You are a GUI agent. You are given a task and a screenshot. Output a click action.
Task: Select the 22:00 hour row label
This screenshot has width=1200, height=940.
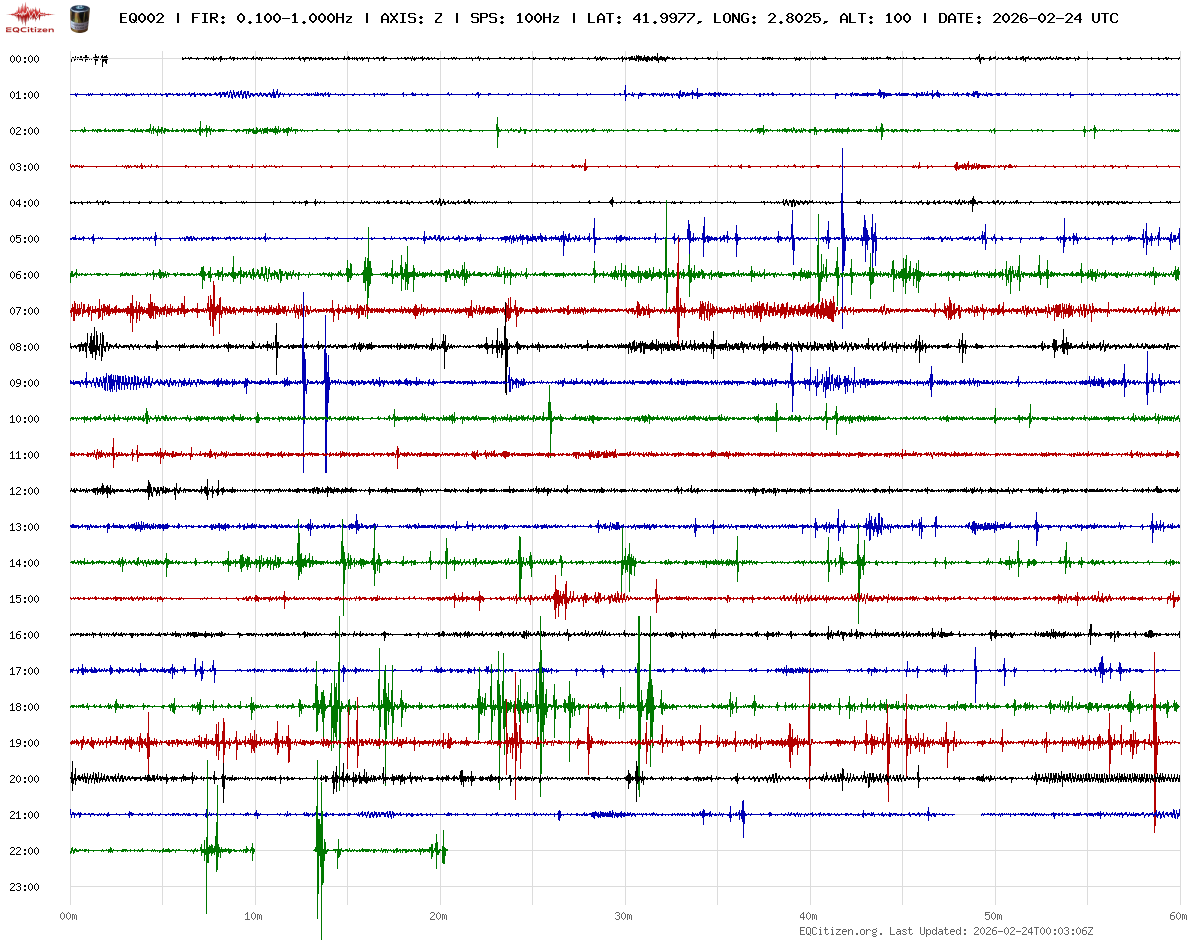[24, 851]
